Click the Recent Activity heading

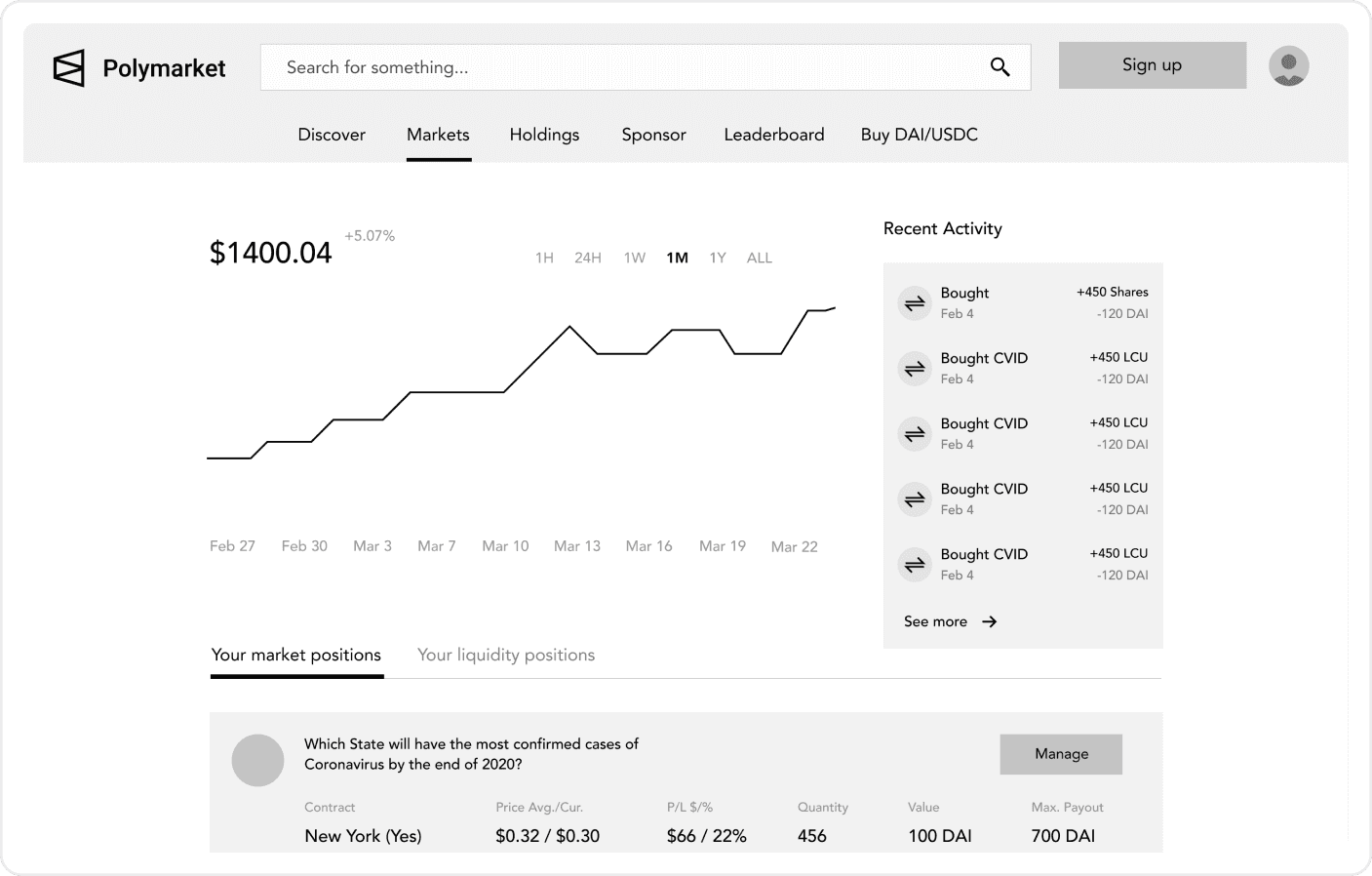943,228
